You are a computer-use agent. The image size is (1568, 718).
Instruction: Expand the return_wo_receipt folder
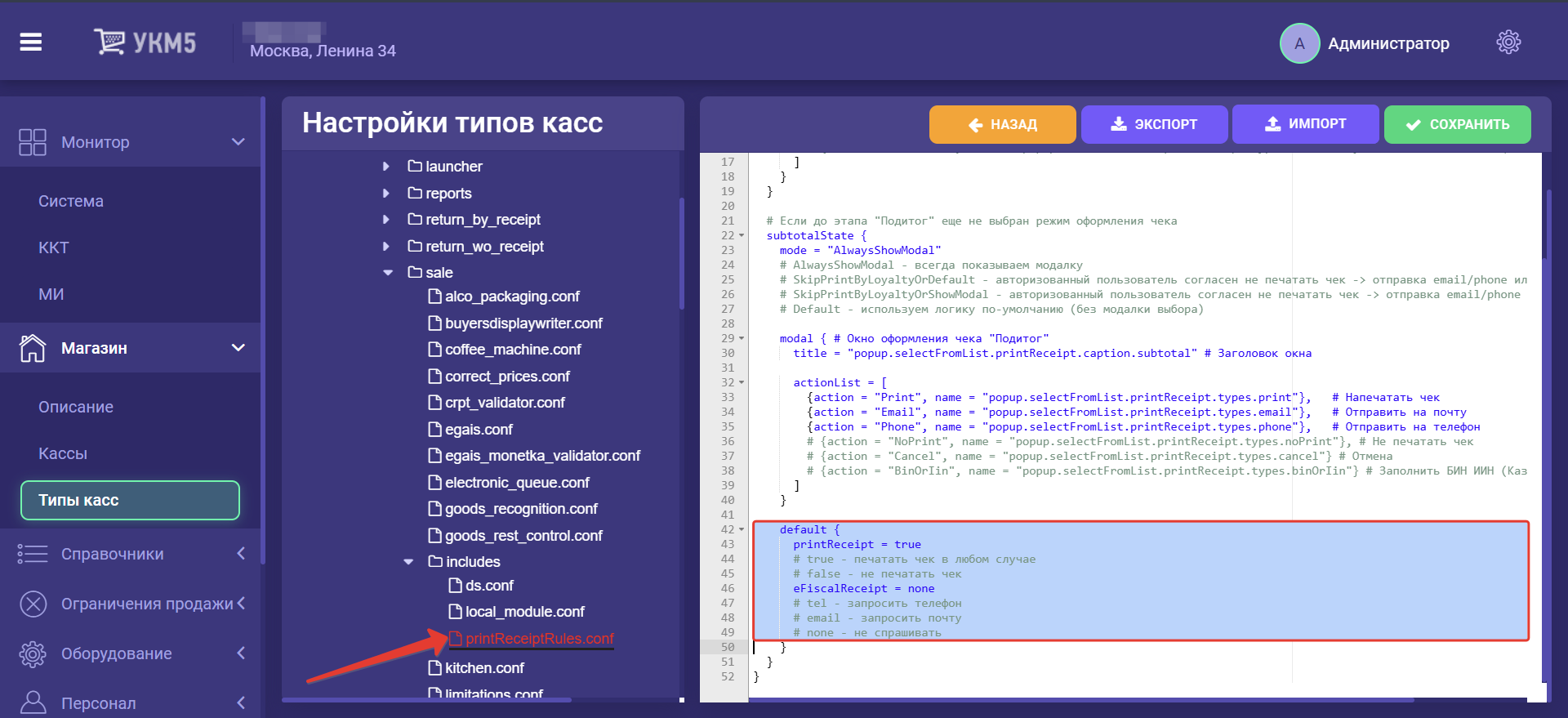click(x=386, y=246)
